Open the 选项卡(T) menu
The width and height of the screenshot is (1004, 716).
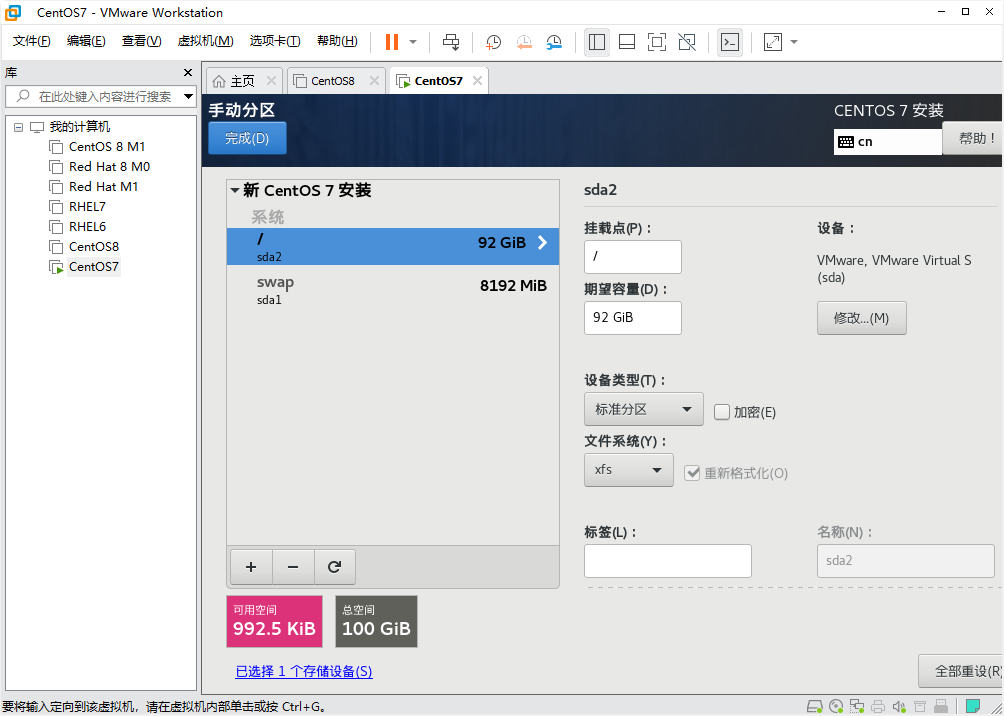[275, 41]
